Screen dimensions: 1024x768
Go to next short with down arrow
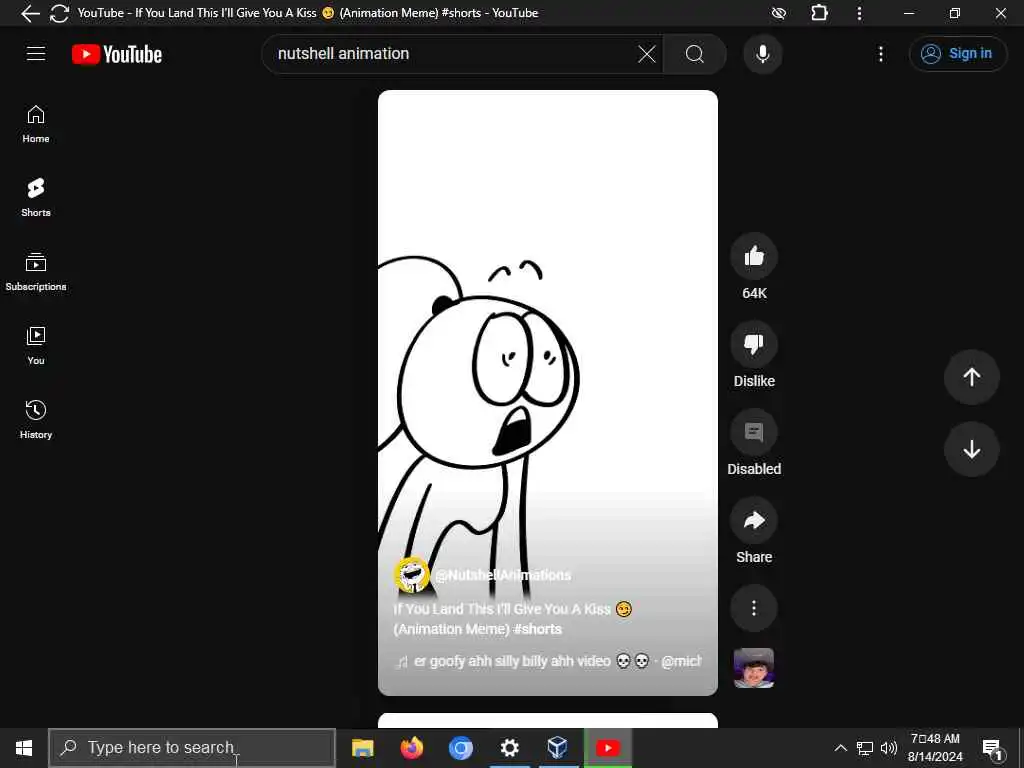972,449
